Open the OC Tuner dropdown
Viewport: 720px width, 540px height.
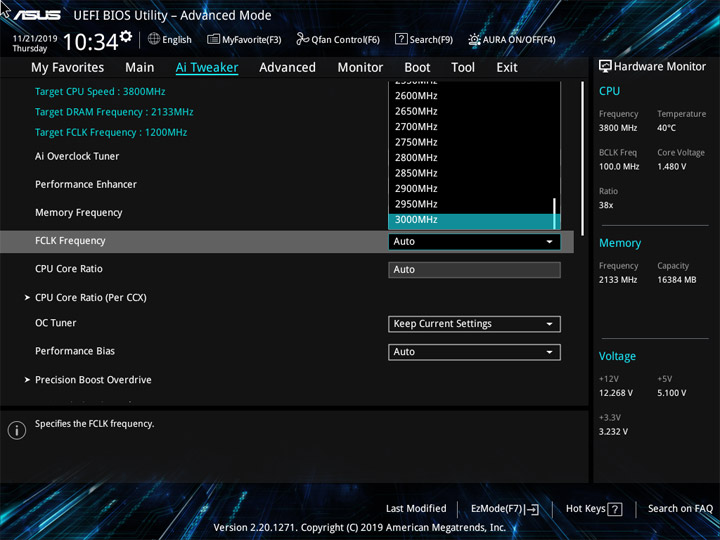click(474, 324)
